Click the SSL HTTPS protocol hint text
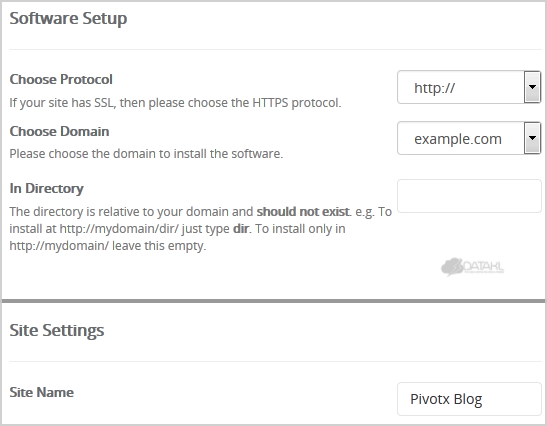 (x=175, y=103)
